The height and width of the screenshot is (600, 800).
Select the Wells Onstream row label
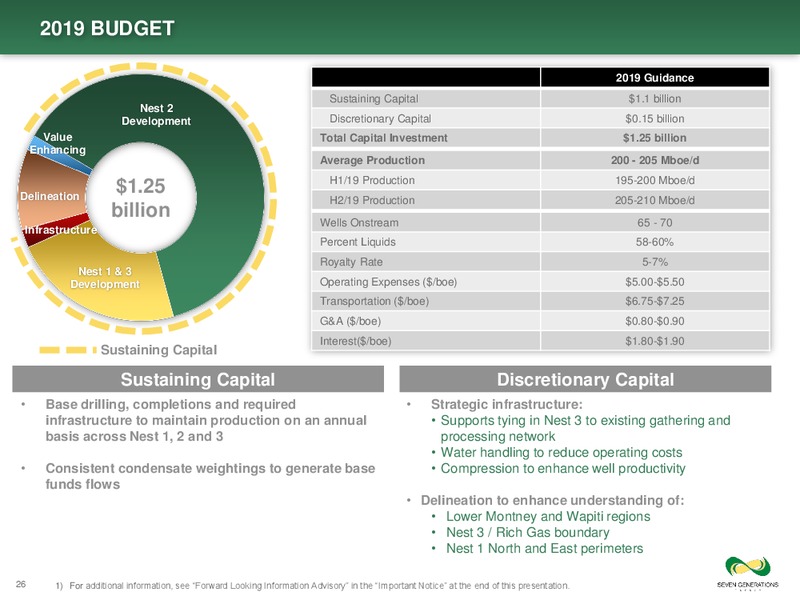point(359,222)
